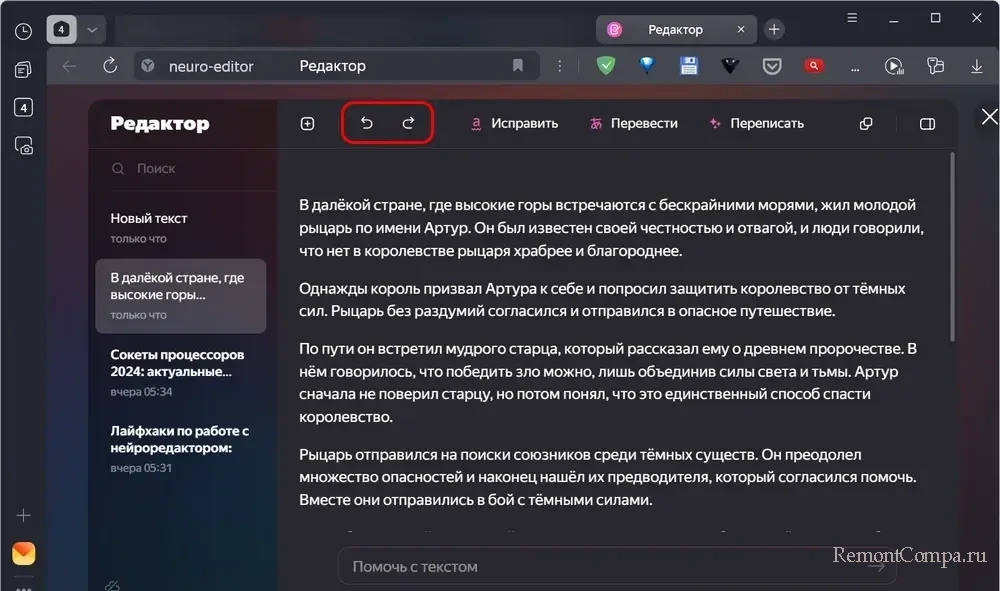Click the green shield protection icon
The width and height of the screenshot is (1000, 591).
point(605,66)
